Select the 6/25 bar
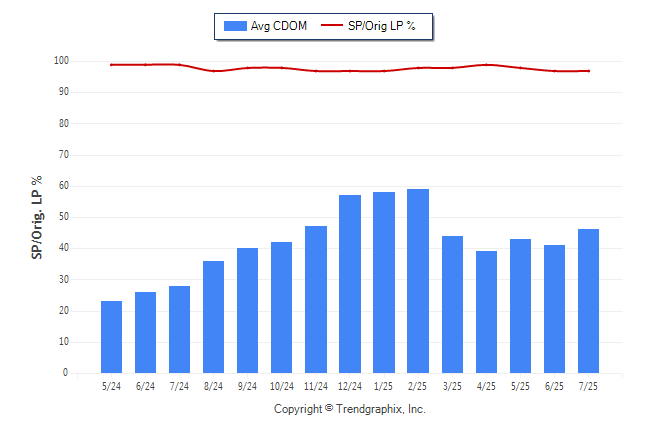The height and width of the screenshot is (434, 646). pos(555,309)
